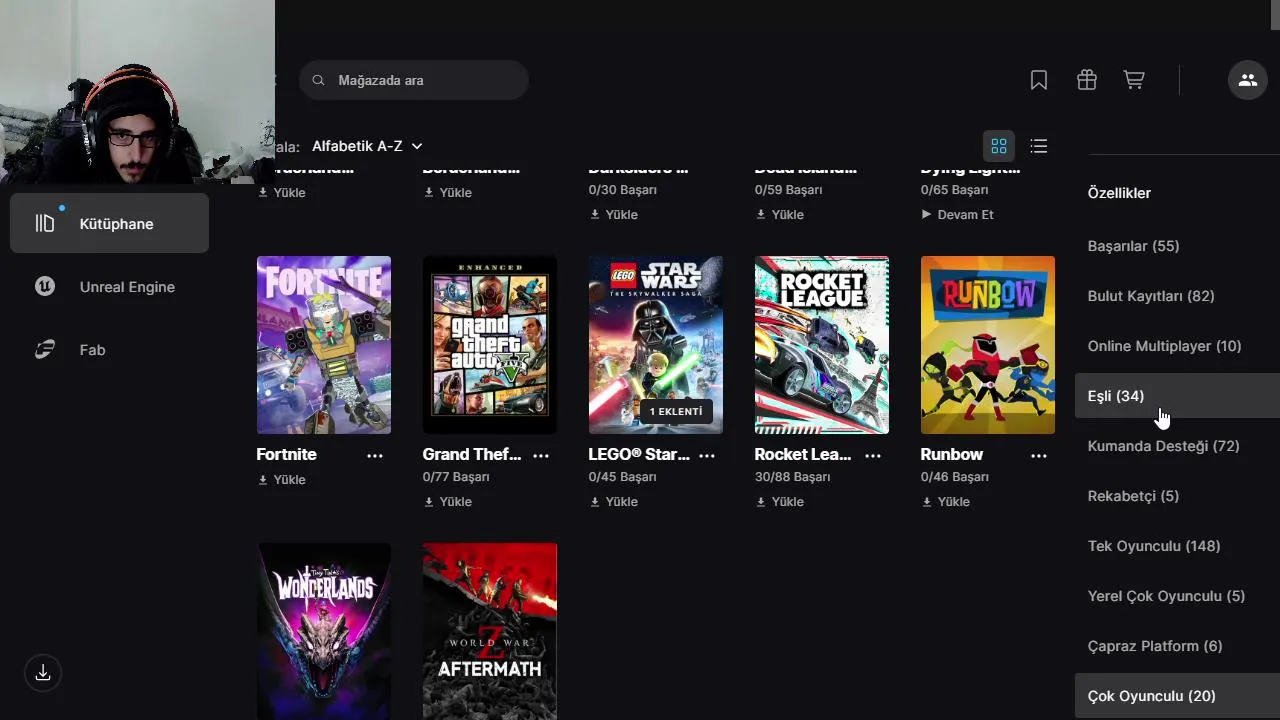The image size is (1280, 720).
Task: Open Unreal Engine in the sidebar
Action: [109, 286]
